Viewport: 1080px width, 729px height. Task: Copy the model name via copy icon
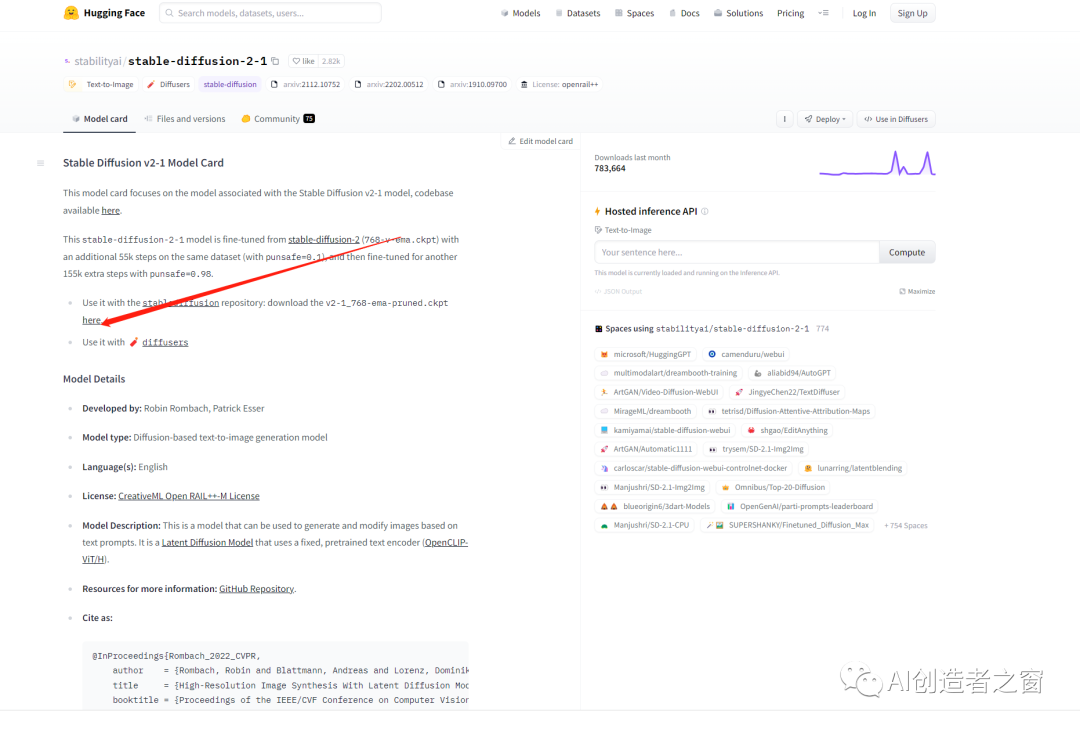275,61
